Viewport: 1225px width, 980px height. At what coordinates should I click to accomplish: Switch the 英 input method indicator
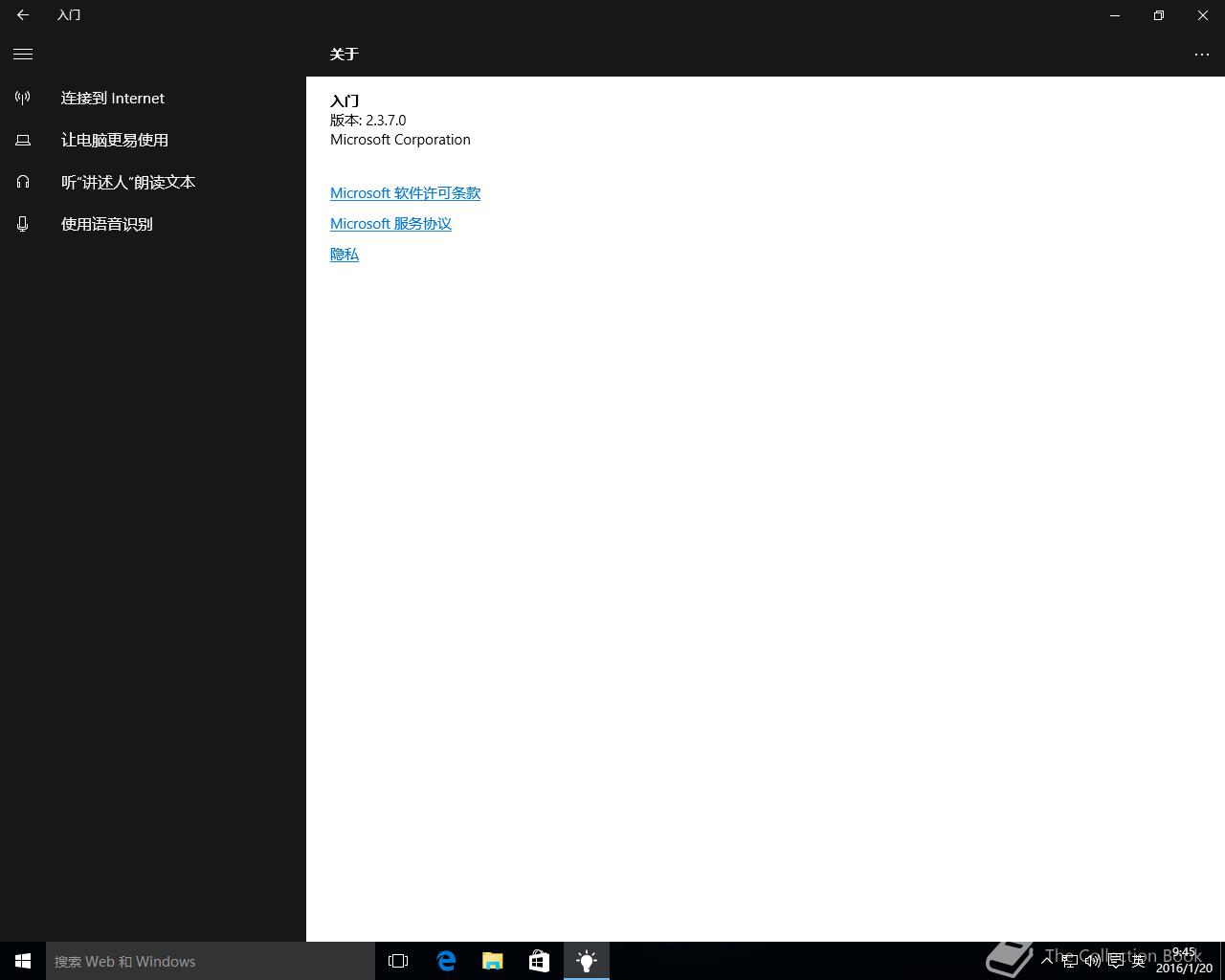[x=1138, y=961]
